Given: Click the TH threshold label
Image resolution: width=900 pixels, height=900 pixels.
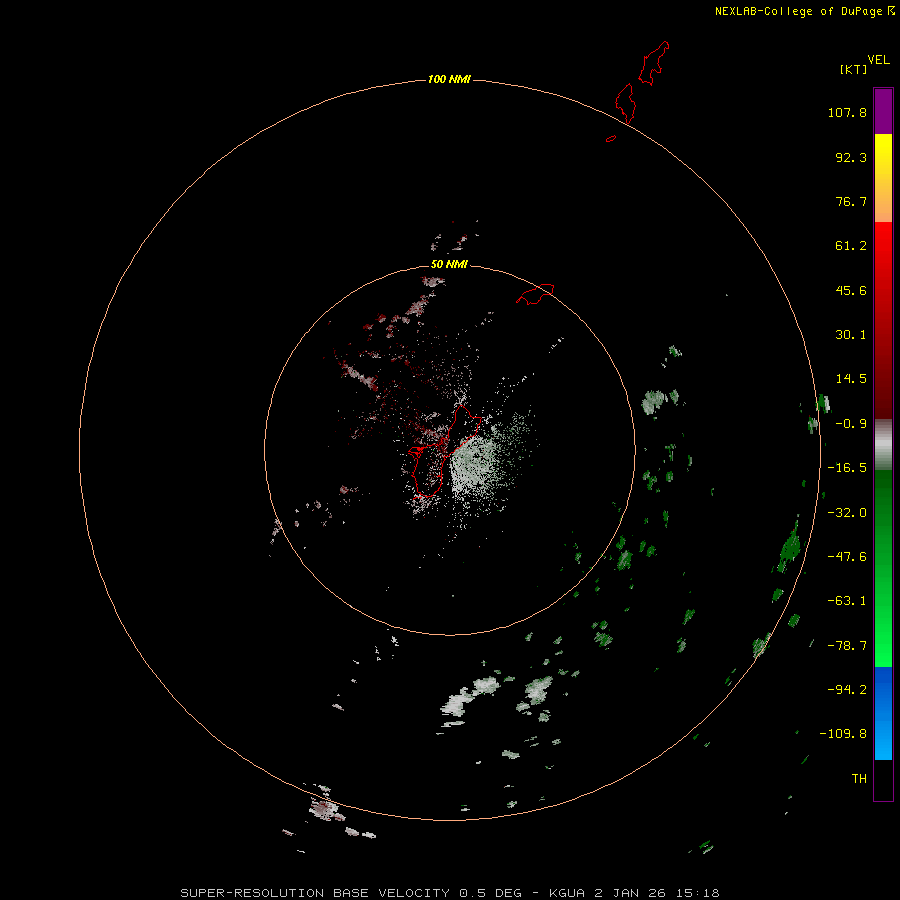Looking at the screenshot, I should [859, 779].
